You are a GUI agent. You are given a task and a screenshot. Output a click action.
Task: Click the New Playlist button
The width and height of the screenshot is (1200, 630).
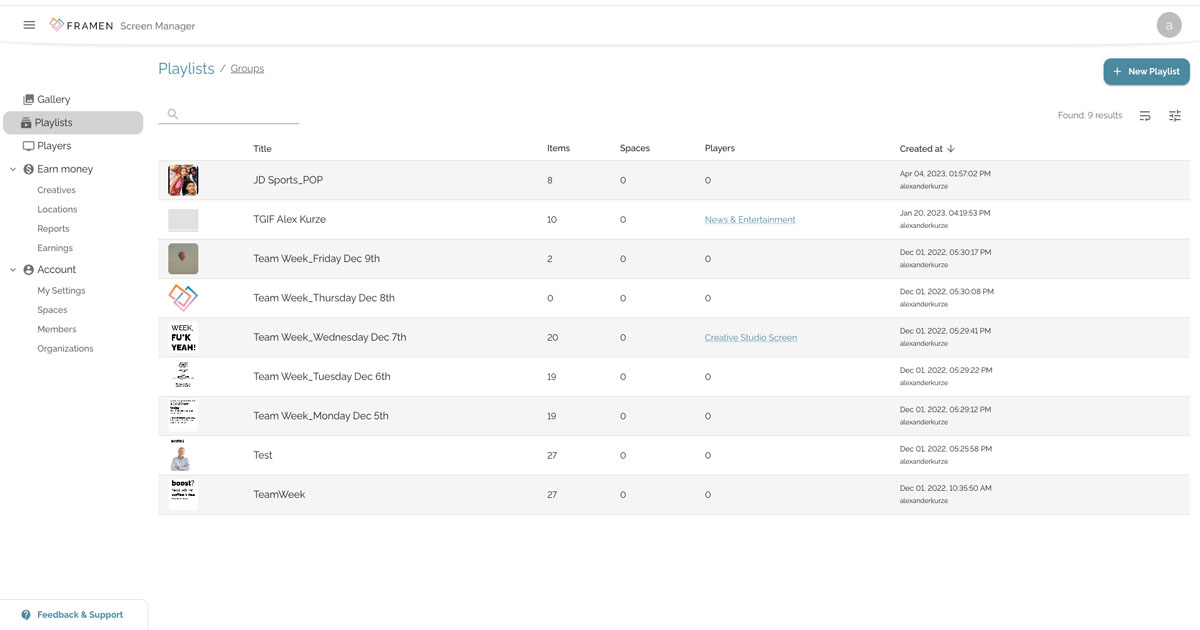(x=1146, y=71)
